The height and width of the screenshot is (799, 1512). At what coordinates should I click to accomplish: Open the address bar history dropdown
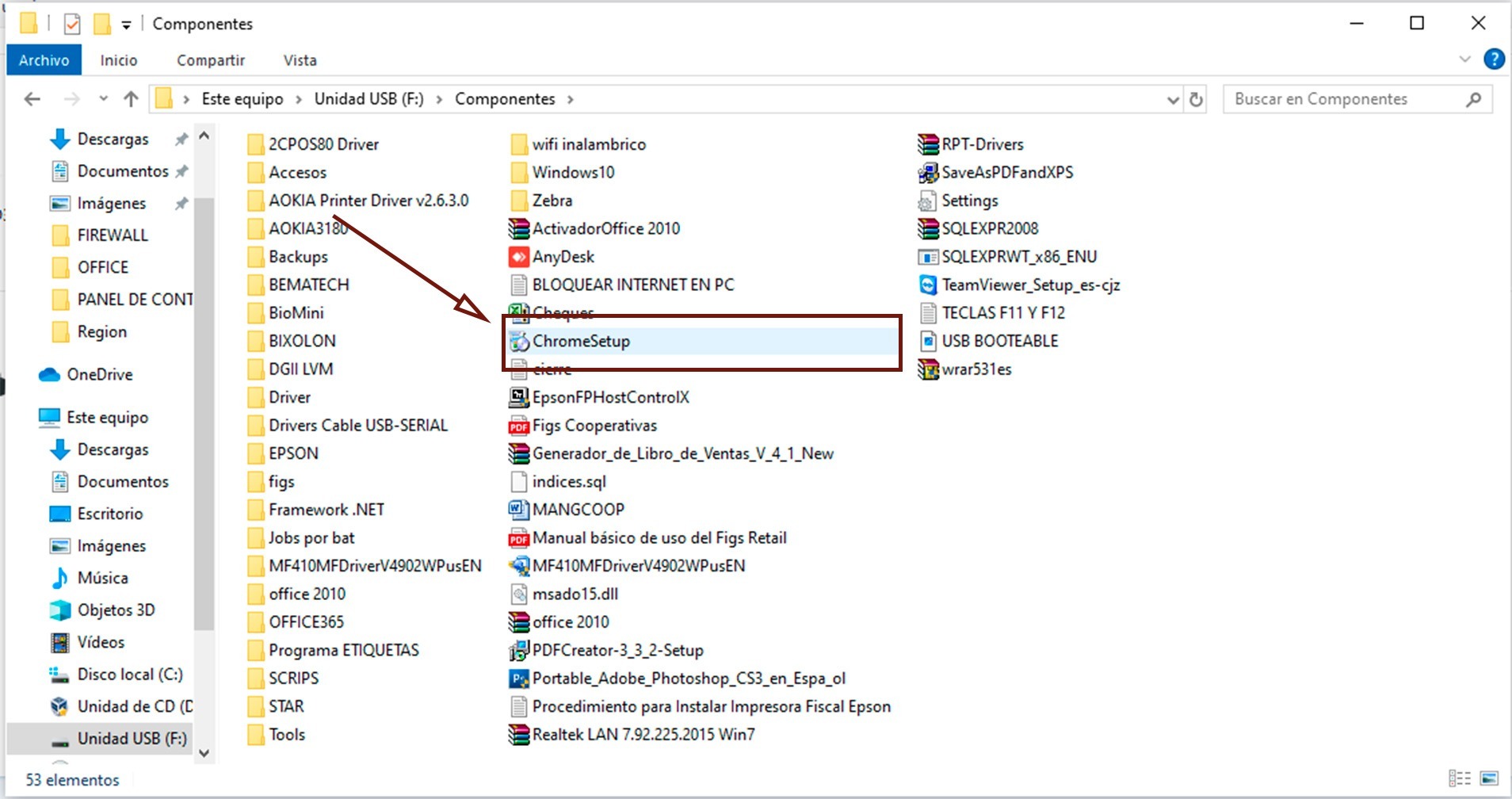click(x=1173, y=99)
